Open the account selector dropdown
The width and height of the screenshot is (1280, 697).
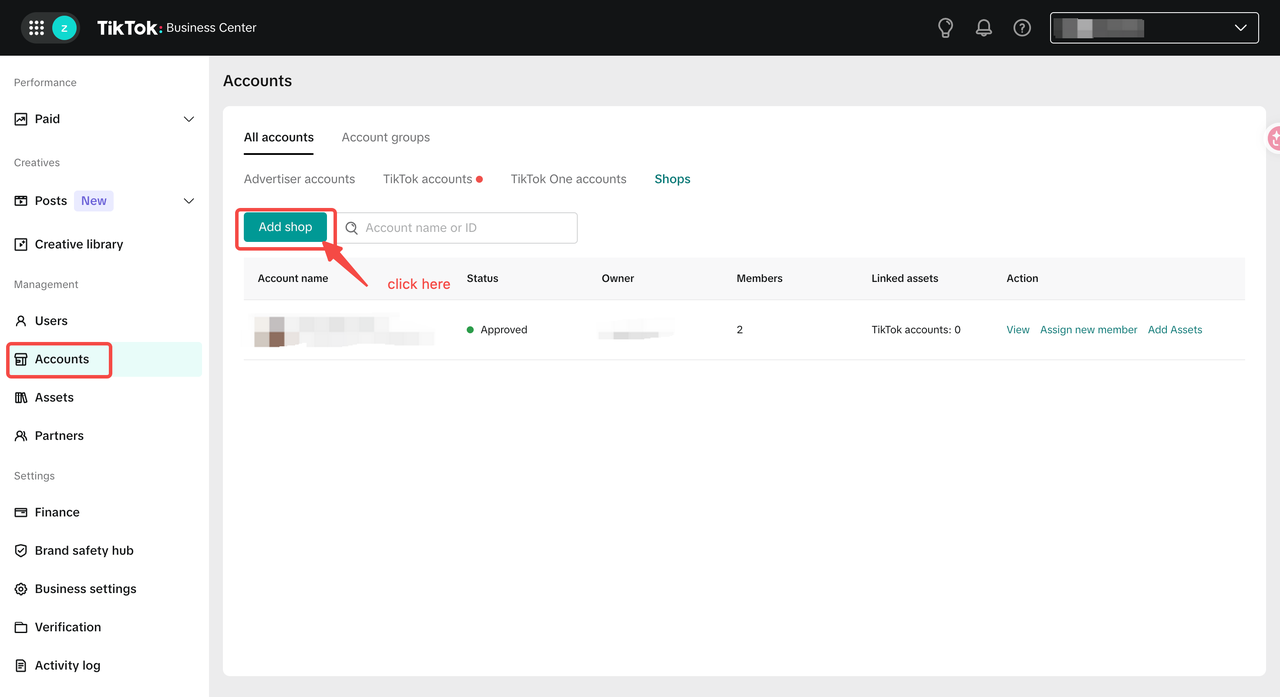click(x=1154, y=28)
